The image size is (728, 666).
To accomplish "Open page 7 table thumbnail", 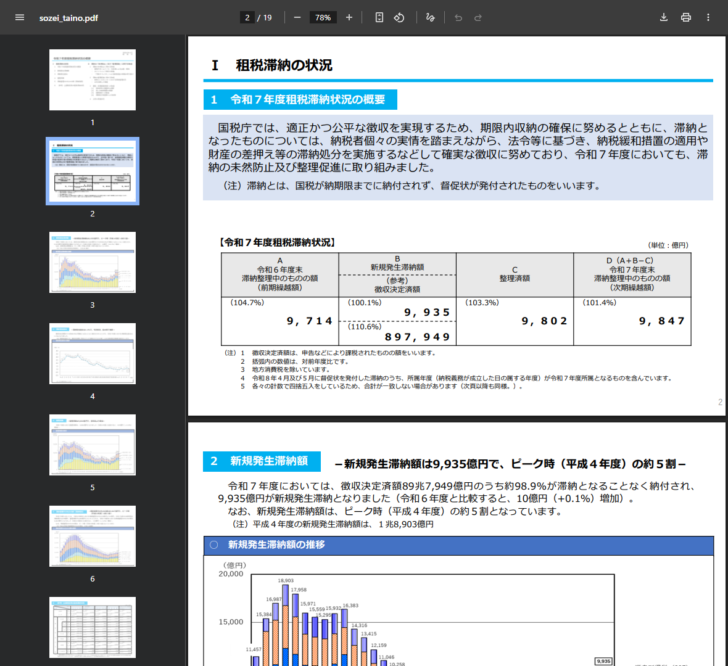I will pos(92,627).
